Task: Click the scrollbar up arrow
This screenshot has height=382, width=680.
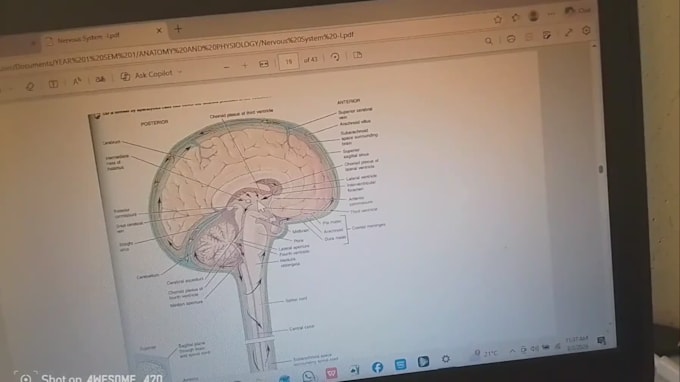Action: pyautogui.click(x=595, y=45)
